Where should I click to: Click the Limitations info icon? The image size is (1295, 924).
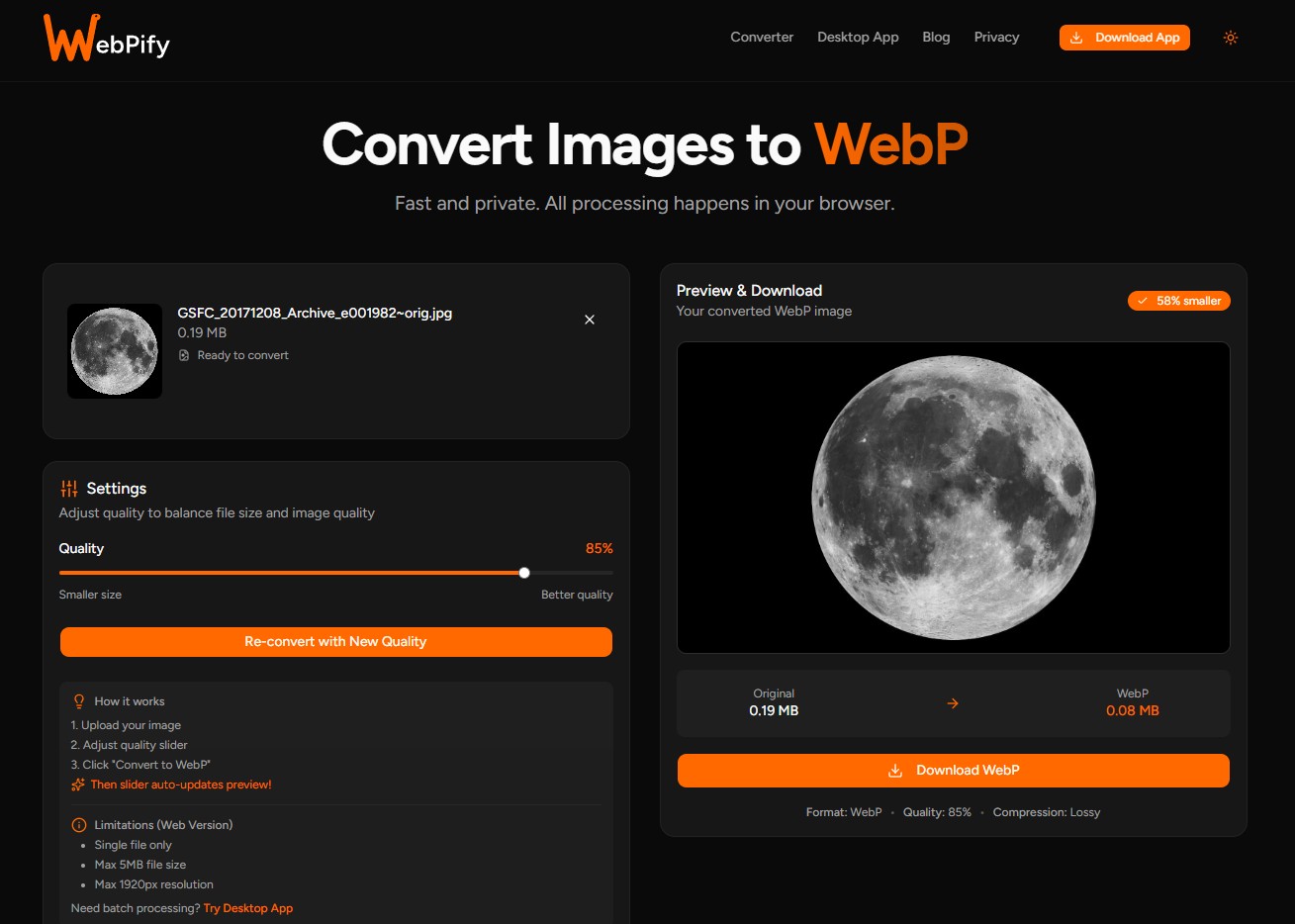[79, 825]
